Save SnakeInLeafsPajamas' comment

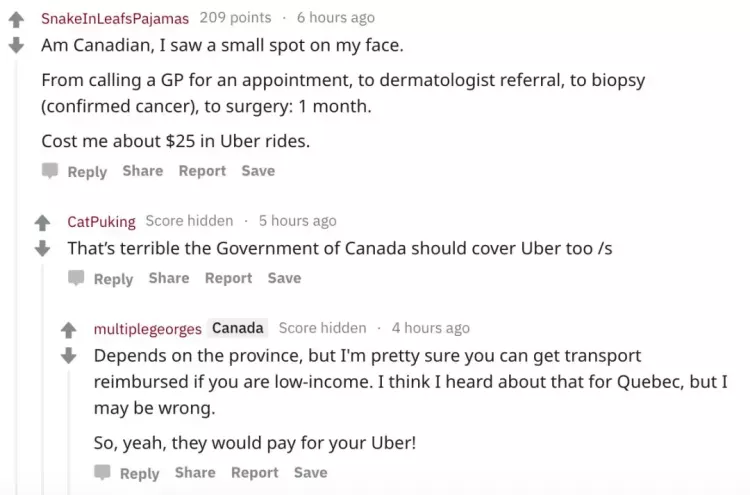pos(258,171)
